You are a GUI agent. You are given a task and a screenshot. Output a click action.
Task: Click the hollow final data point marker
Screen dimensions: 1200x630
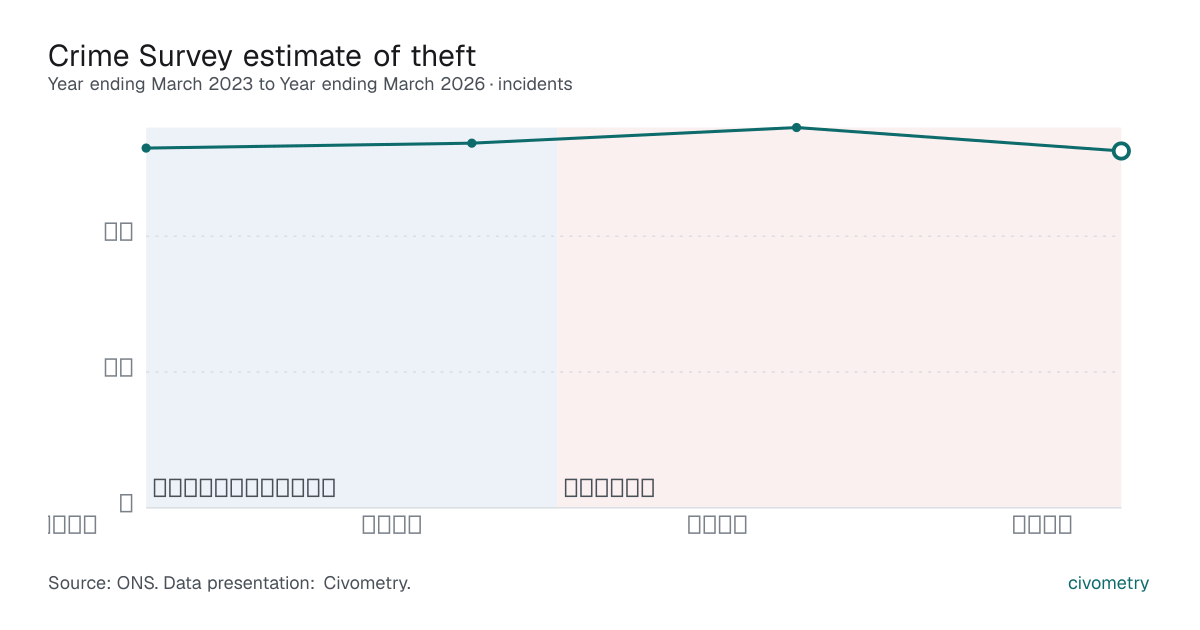(1121, 151)
